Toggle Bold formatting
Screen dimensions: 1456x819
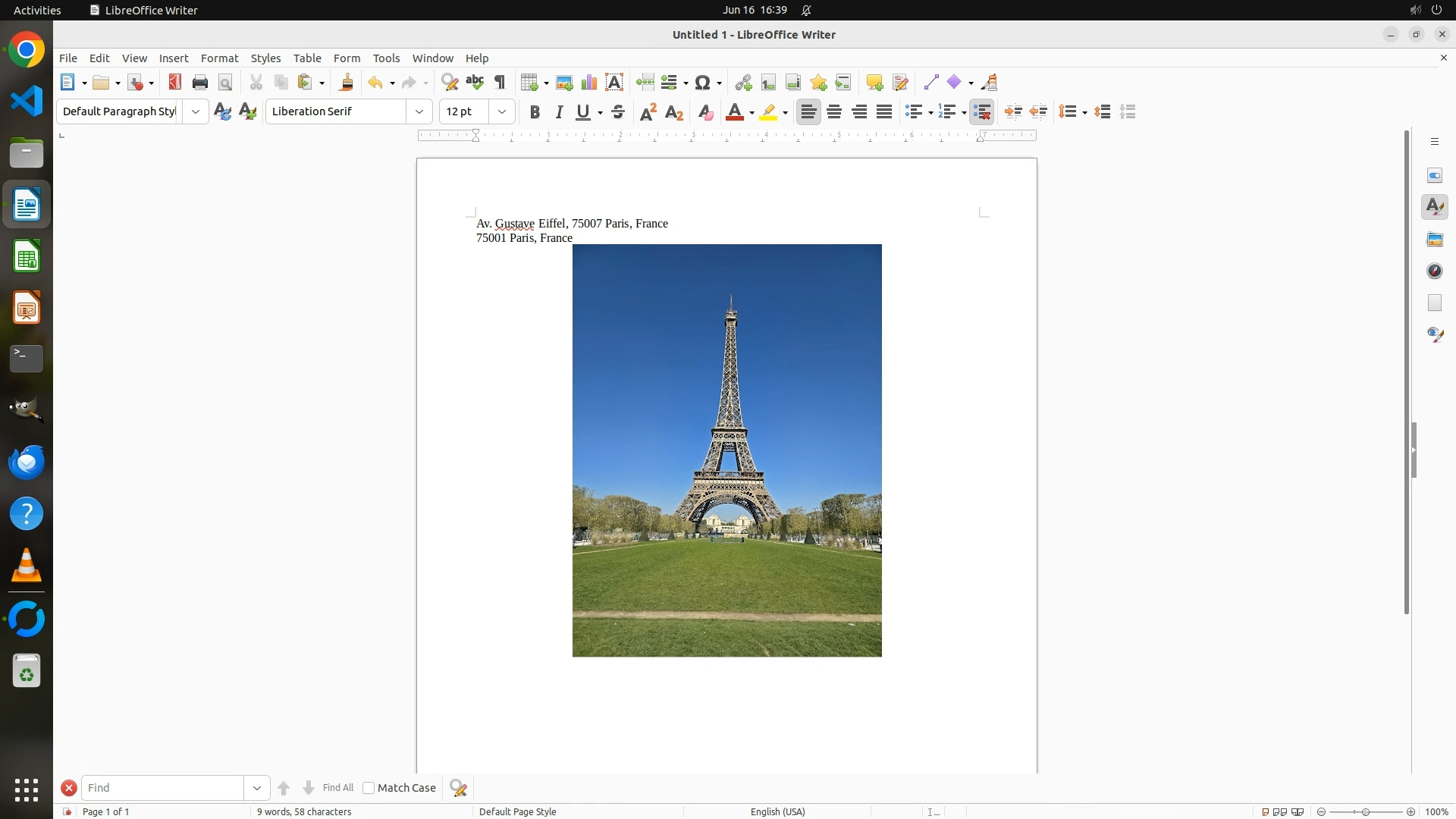[535, 112]
